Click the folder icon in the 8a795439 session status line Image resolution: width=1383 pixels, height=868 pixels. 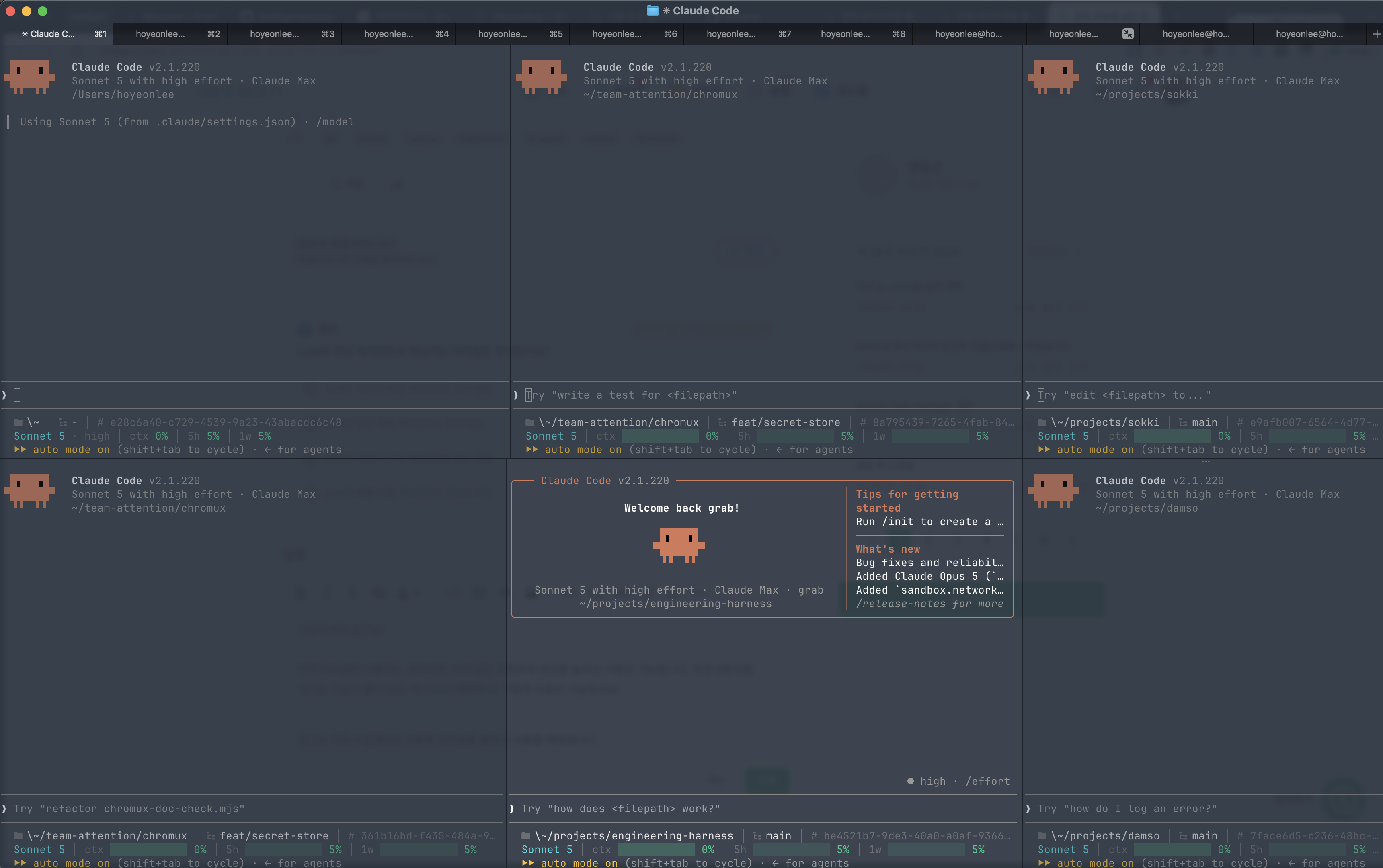(x=530, y=422)
